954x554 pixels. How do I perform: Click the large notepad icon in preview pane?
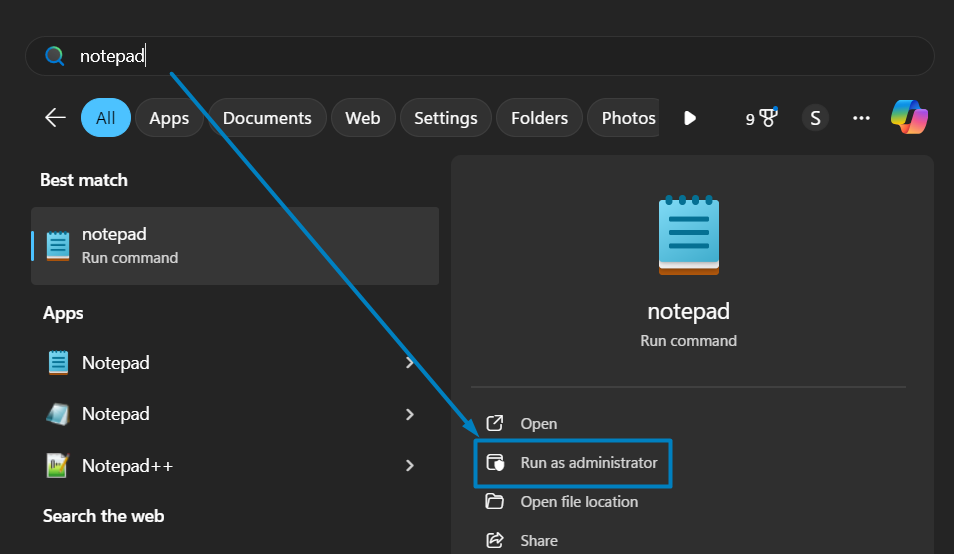tap(689, 235)
